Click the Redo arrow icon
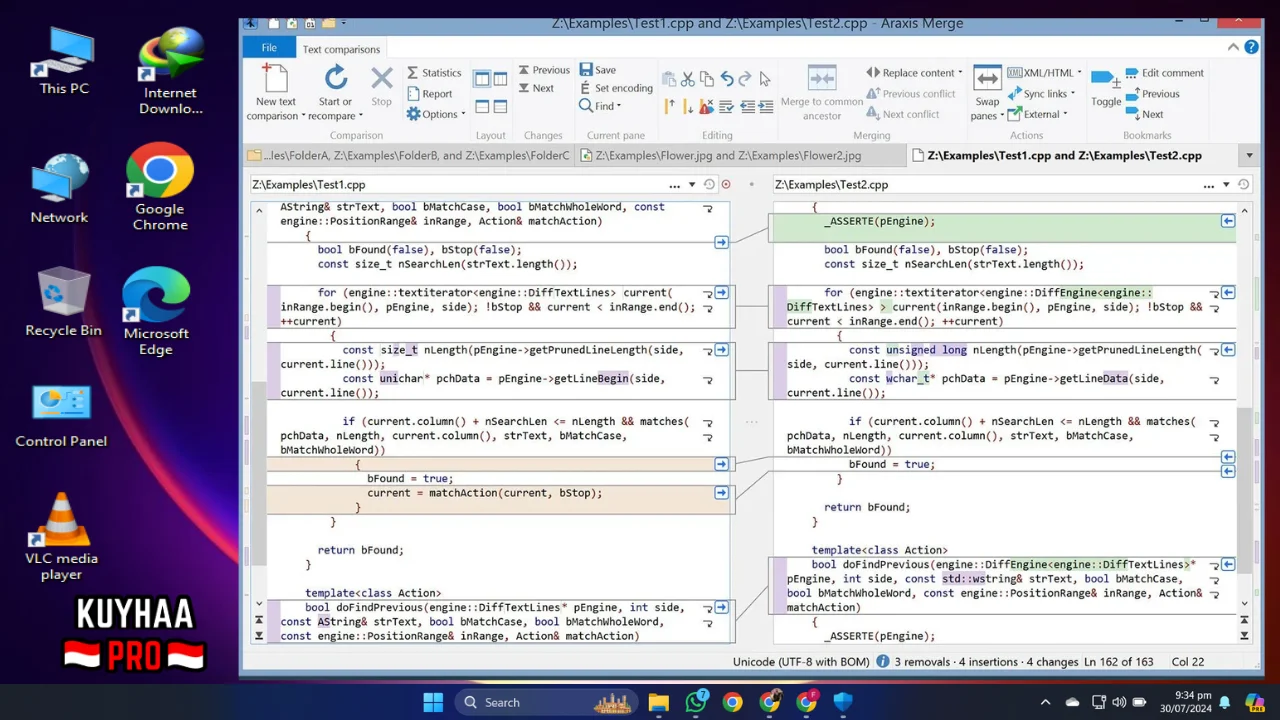This screenshot has width=1280, height=720. coord(746,79)
